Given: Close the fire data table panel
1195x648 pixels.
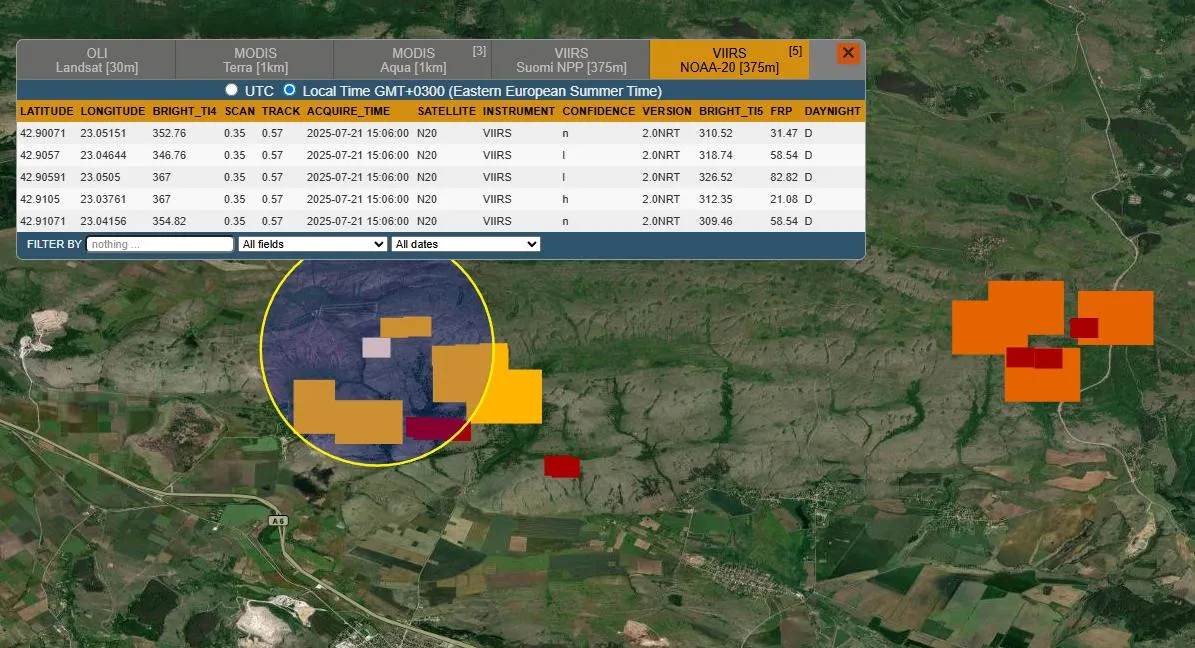Looking at the screenshot, I should (848, 53).
